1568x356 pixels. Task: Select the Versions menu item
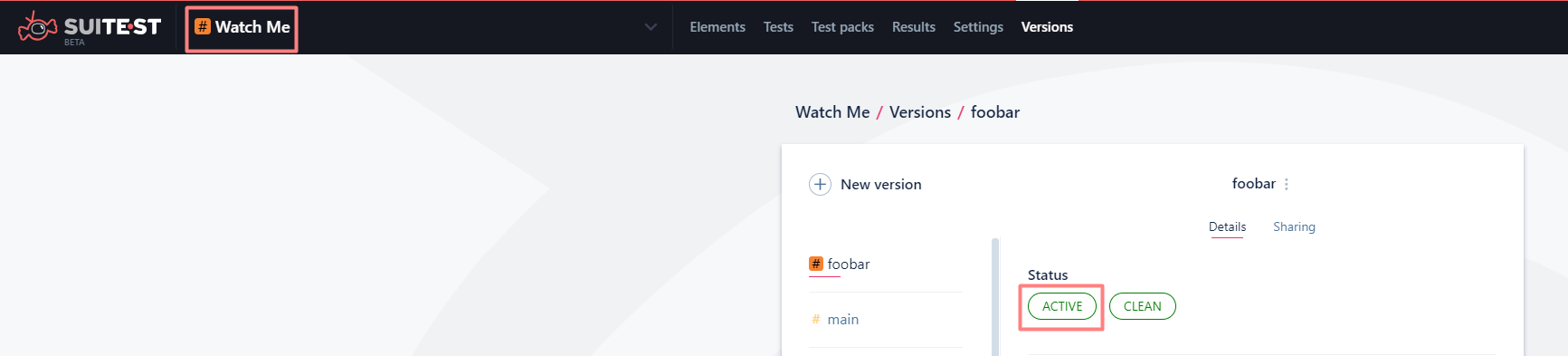(x=1047, y=27)
